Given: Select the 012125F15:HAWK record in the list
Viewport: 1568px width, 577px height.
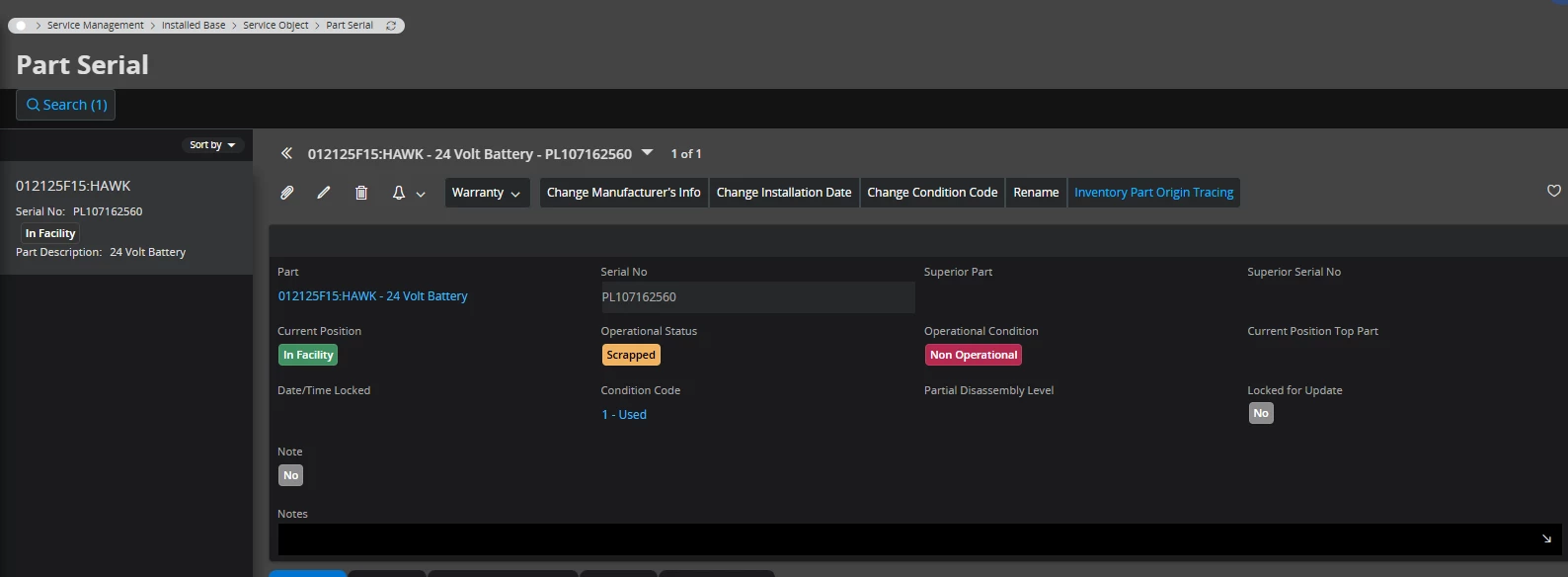Looking at the screenshot, I should [126, 218].
